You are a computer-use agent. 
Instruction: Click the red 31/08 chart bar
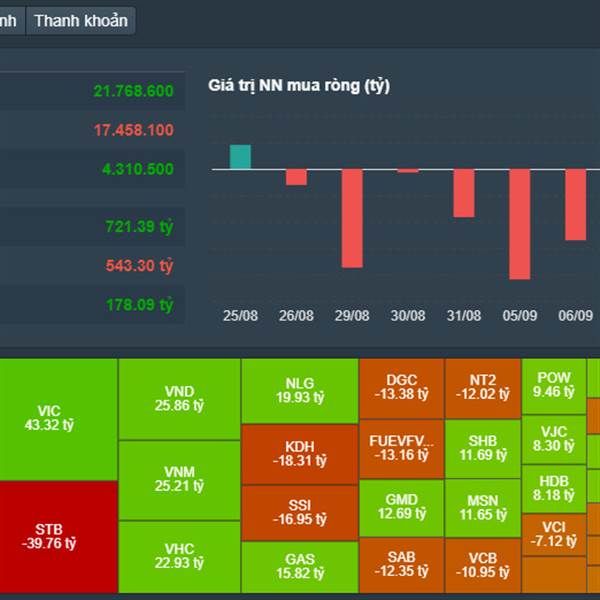click(464, 193)
